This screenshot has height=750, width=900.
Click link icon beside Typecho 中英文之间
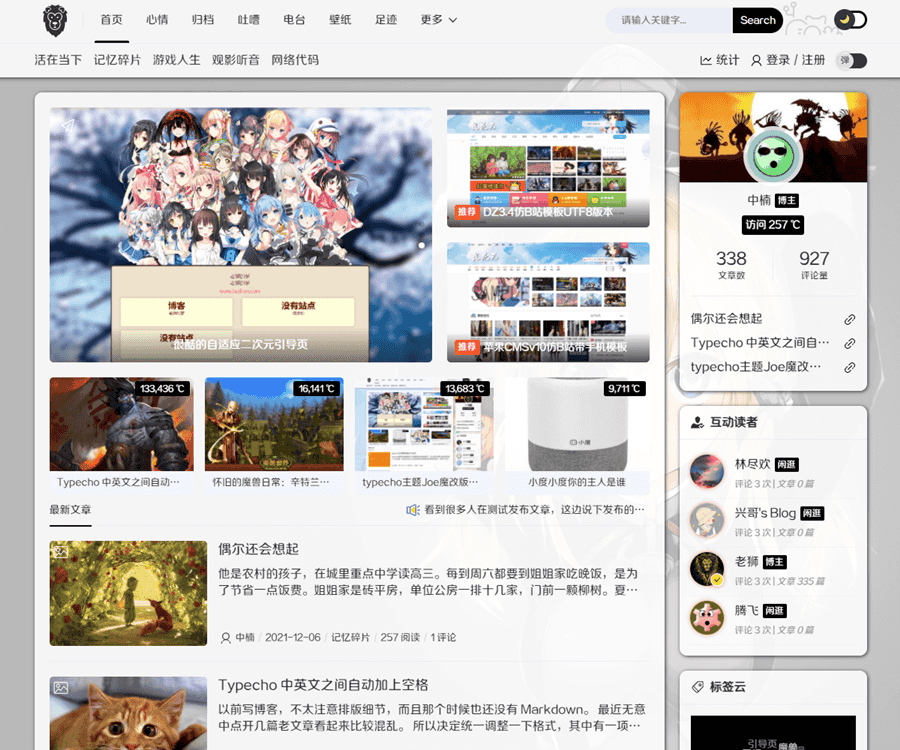click(850, 343)
